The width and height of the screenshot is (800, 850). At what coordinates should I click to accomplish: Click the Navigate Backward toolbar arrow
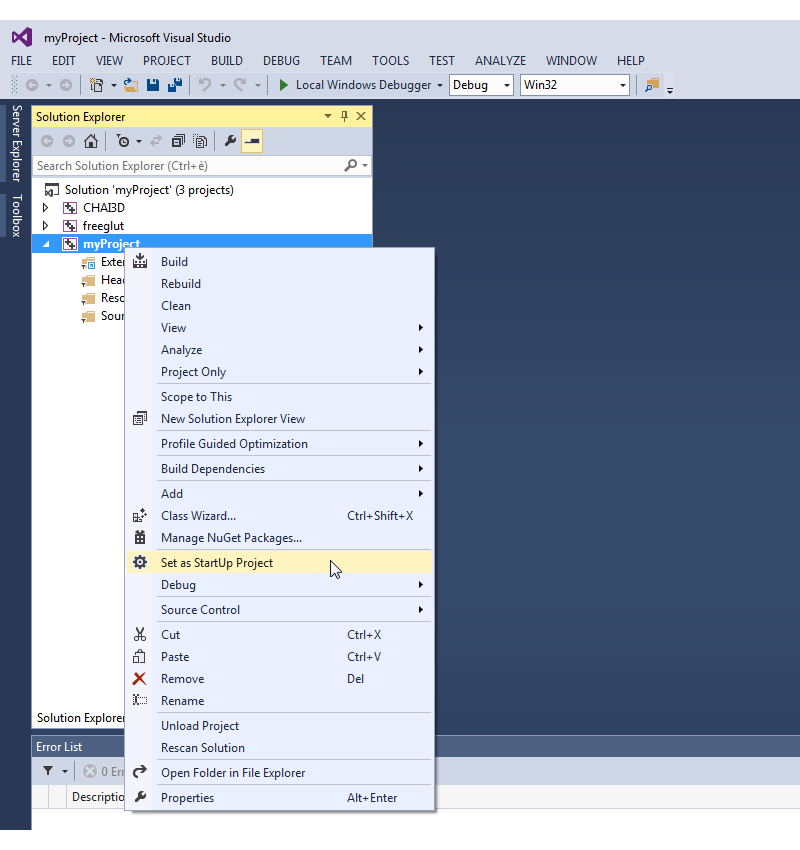(x=32, y=85)
